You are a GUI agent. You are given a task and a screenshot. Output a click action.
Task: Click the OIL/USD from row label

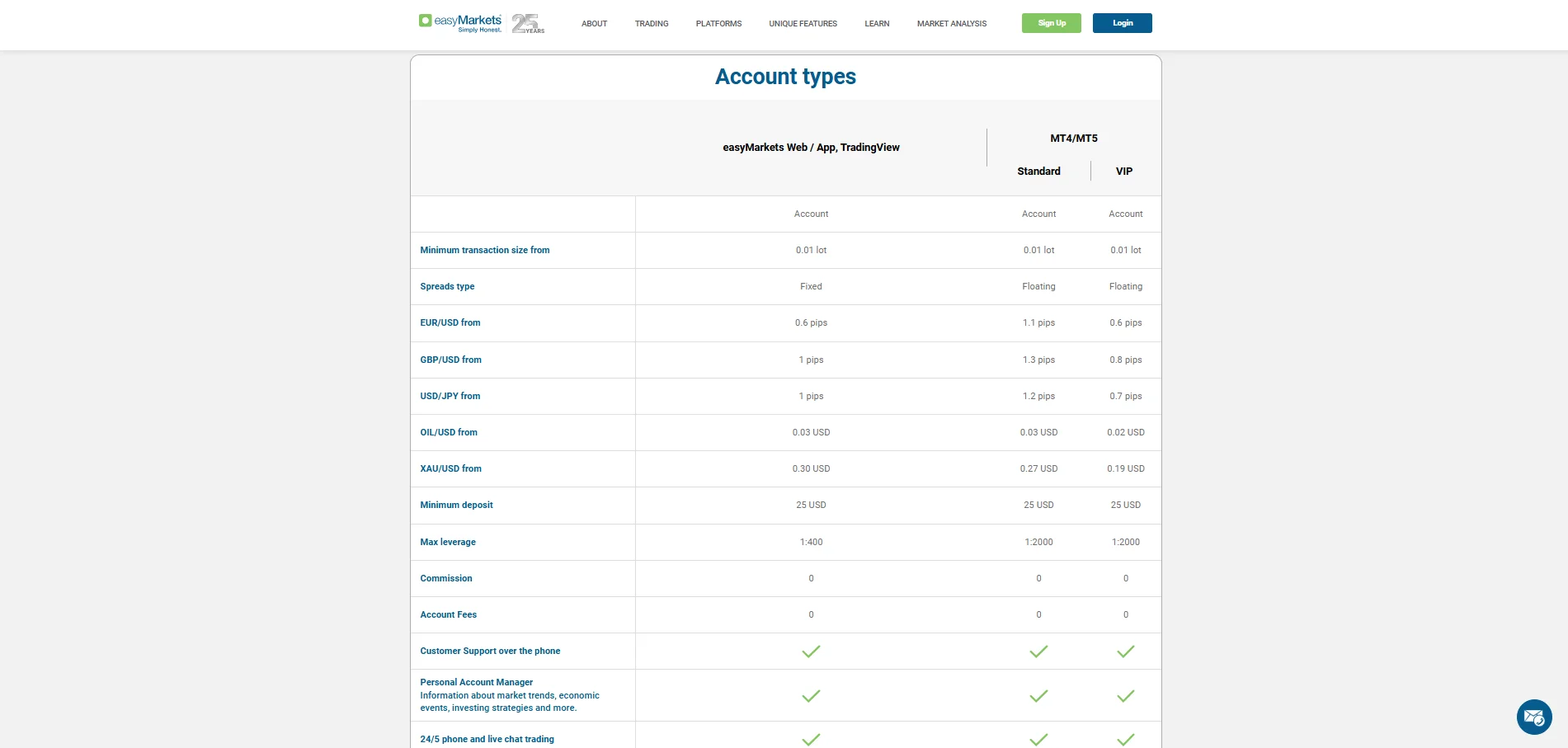(449, 432)
